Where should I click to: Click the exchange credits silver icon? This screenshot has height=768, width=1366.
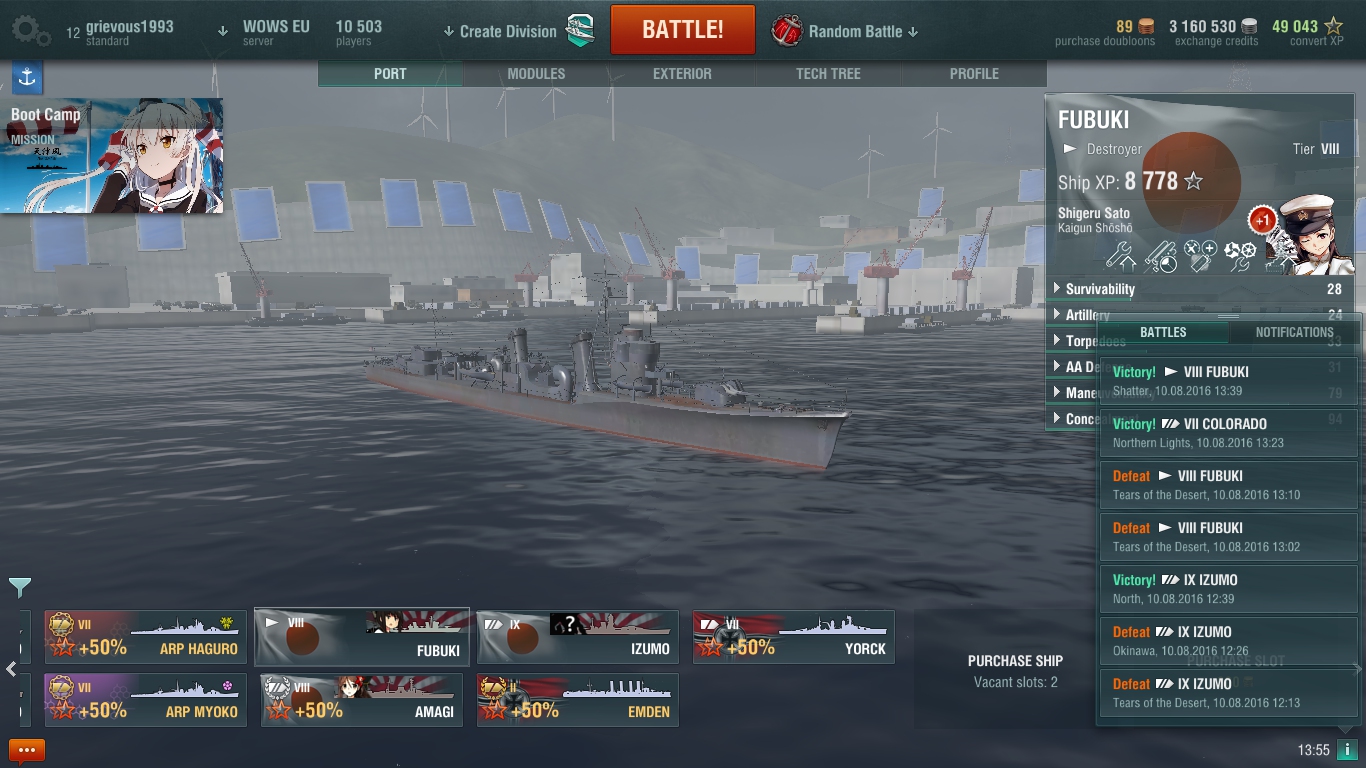(x=1250, y=27)
